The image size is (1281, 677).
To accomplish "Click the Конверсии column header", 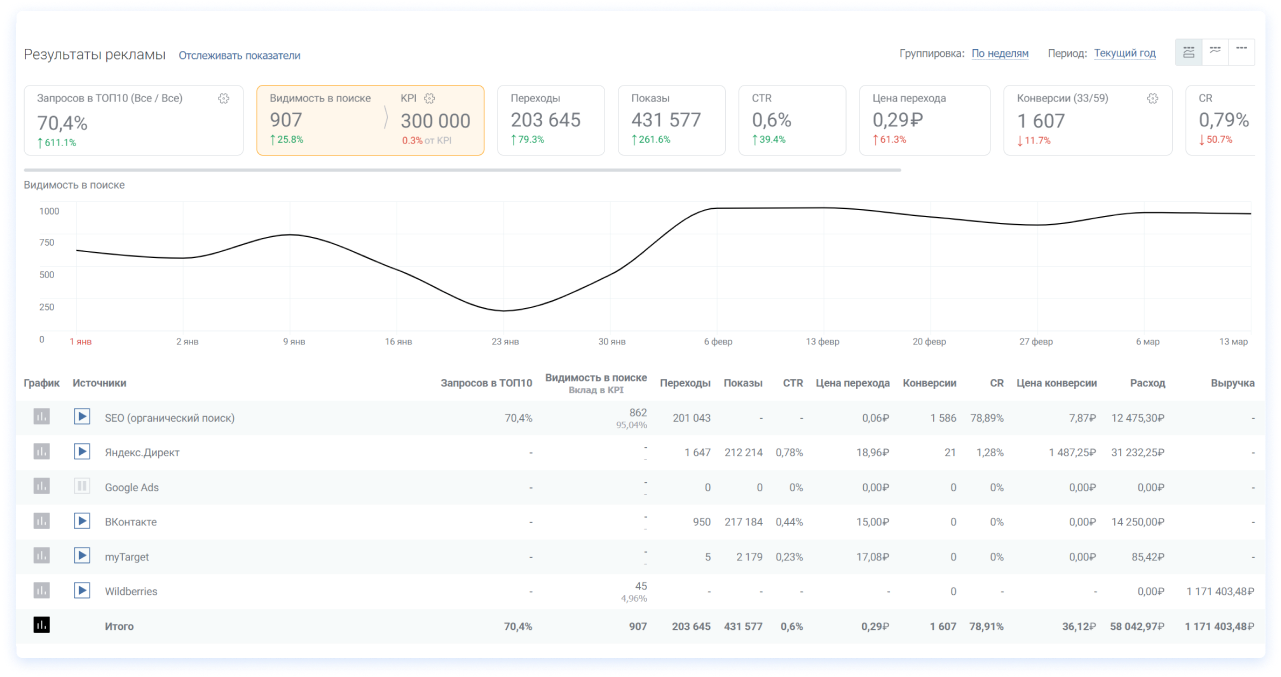I will 929,383.
